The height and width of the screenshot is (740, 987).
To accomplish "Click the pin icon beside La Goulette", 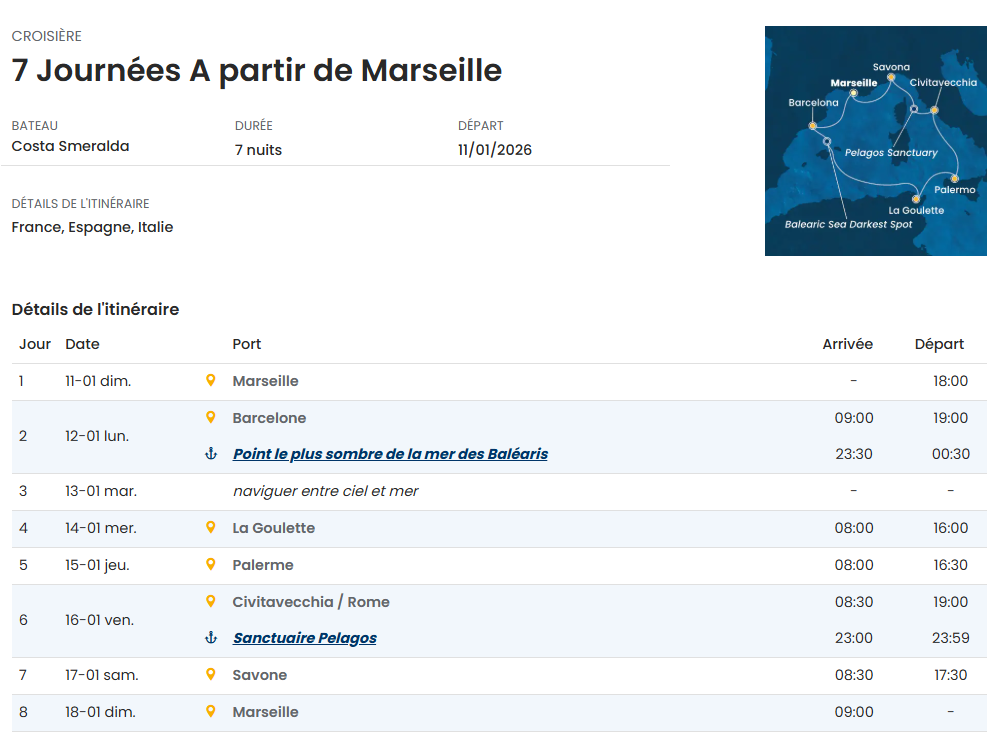I will pos(210,528).
